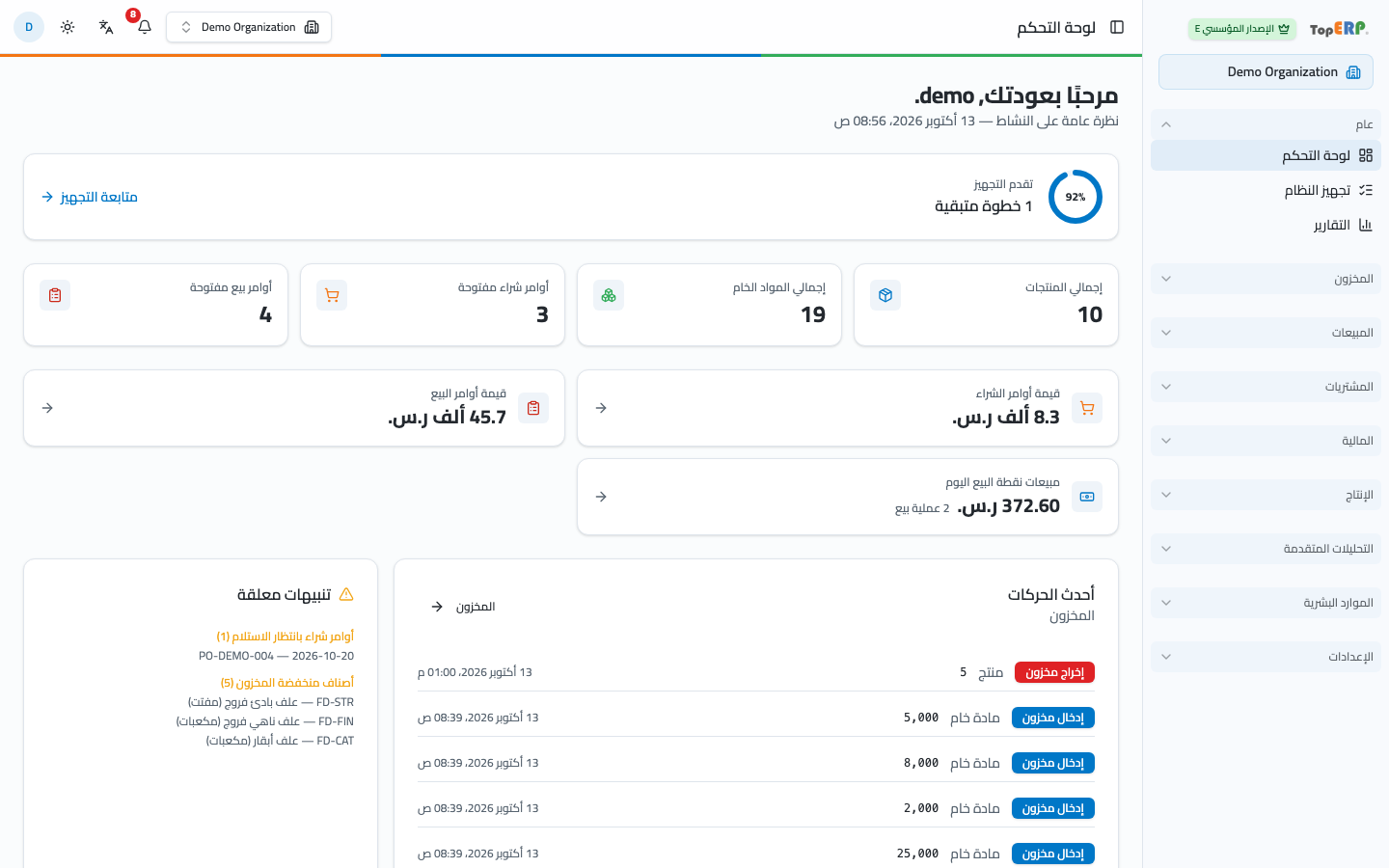Click the إخراج مخزون red badge
The width and height of the screenshot is (1389, 868).
pos(1054,672)
